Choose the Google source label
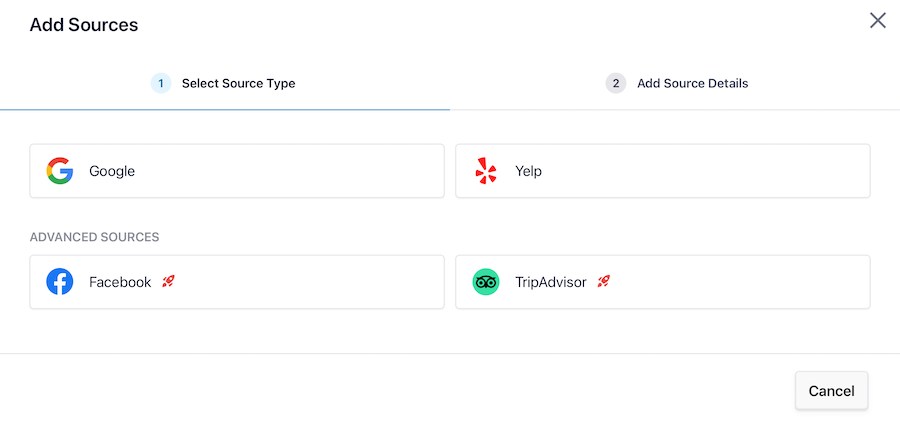The height and width of the screenshot is (424, 900). (112, 171)
